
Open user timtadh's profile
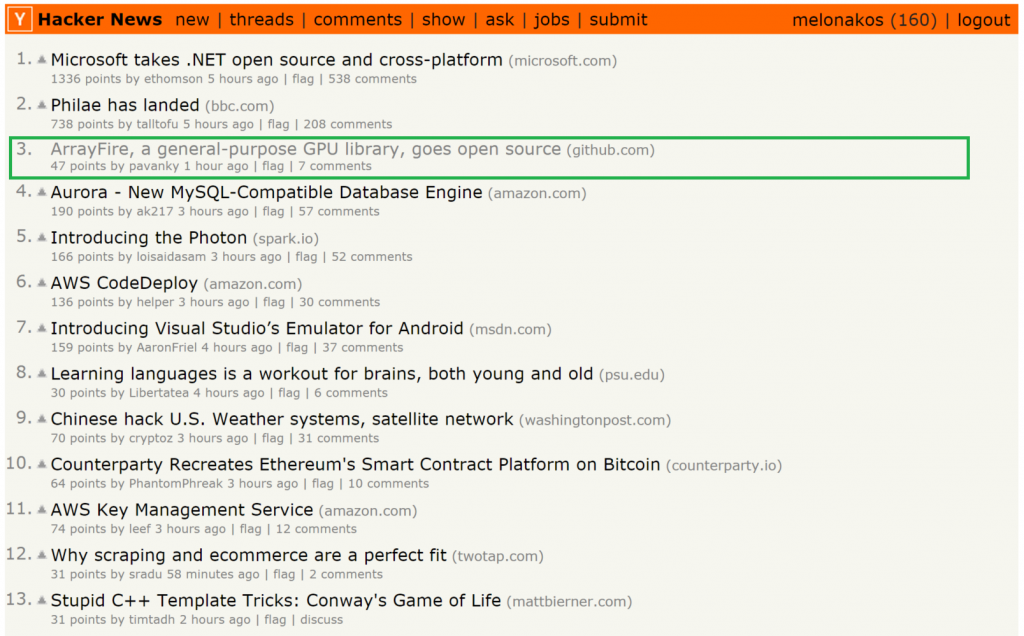[x=152, y=620]
